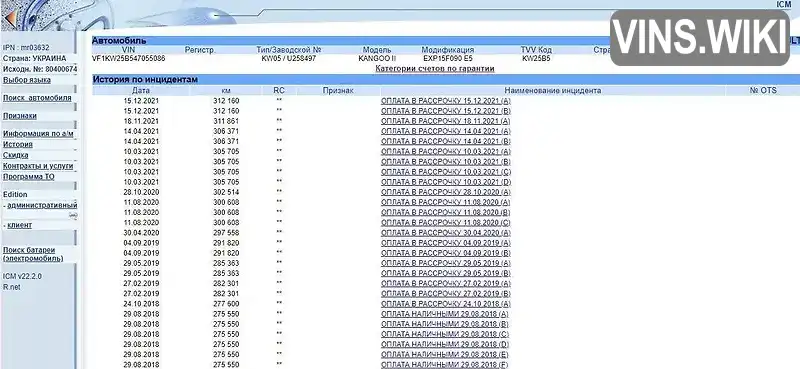The width and height of the screenshot is (800, 369).
Task: Open Поиск автомобиля in sidebar
Action: [37, 98]
